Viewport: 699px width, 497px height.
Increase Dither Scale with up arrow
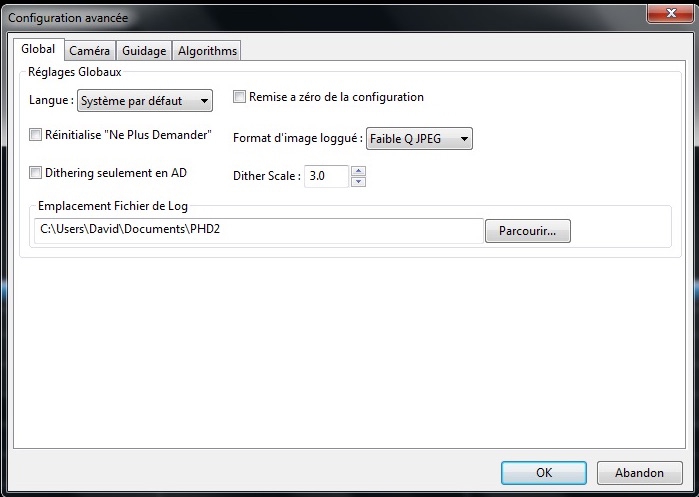(x=359, y=171)
